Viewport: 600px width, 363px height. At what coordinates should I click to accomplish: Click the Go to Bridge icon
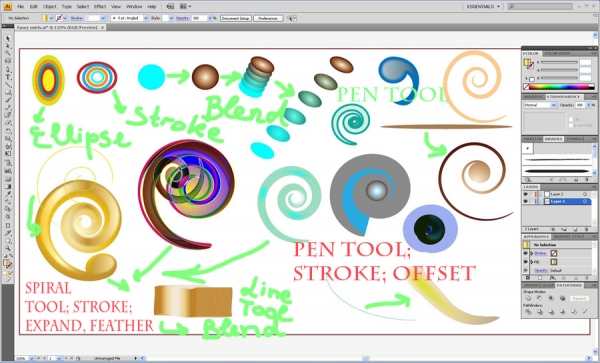coord(170,7)
